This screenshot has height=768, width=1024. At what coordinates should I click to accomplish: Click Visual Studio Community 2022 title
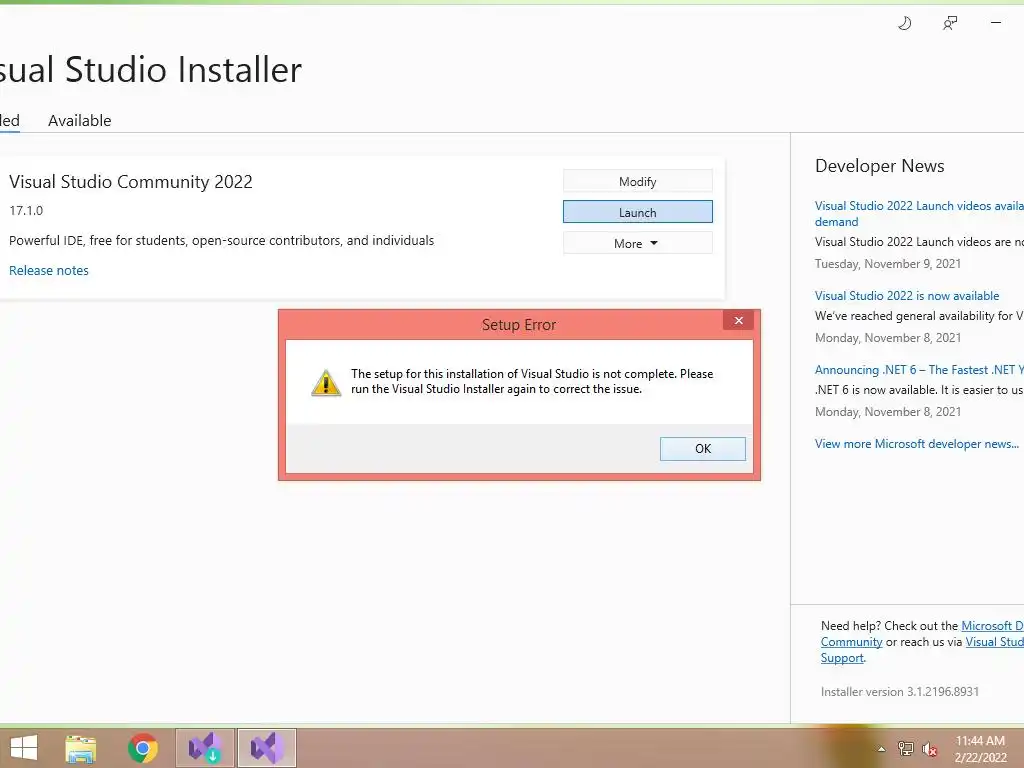pyautogui.click(x=131, y=182)
